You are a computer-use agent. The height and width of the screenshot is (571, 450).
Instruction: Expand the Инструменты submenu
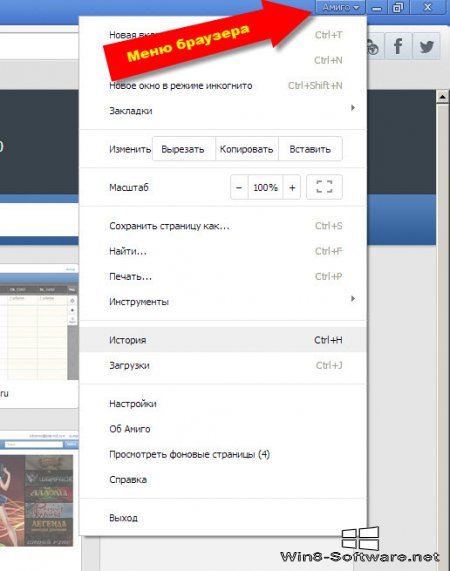[223, 302]
